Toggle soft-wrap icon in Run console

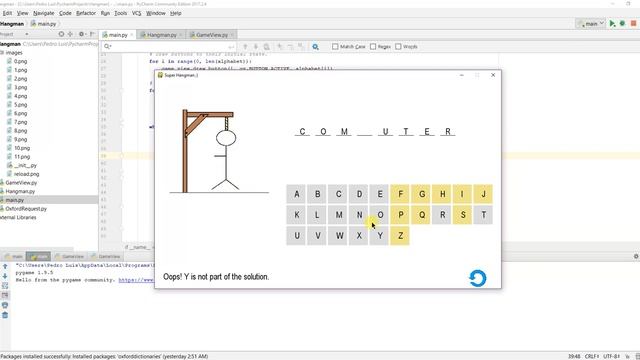(5, 286)
